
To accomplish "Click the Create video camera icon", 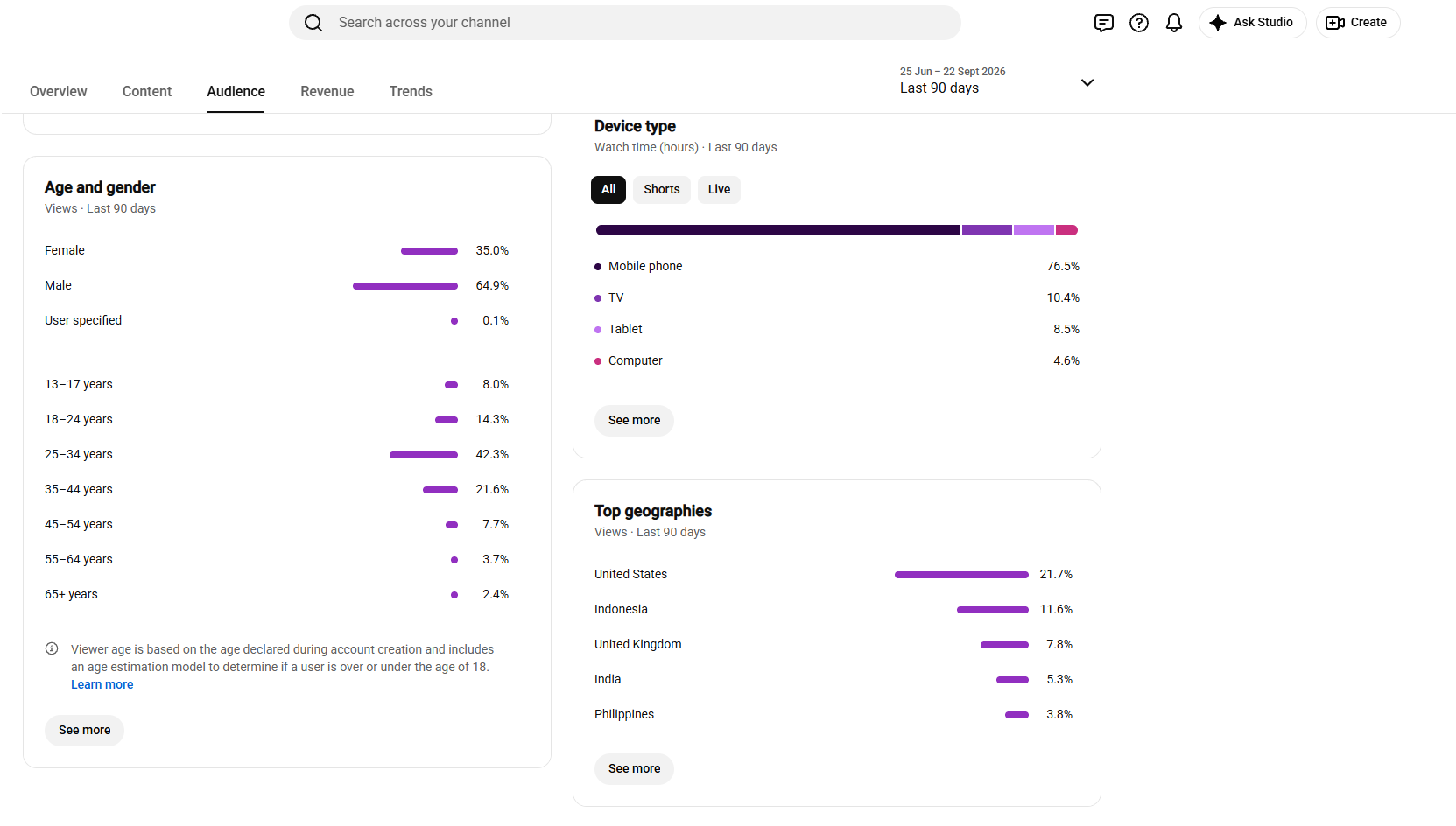I will tap(1334, 23).
